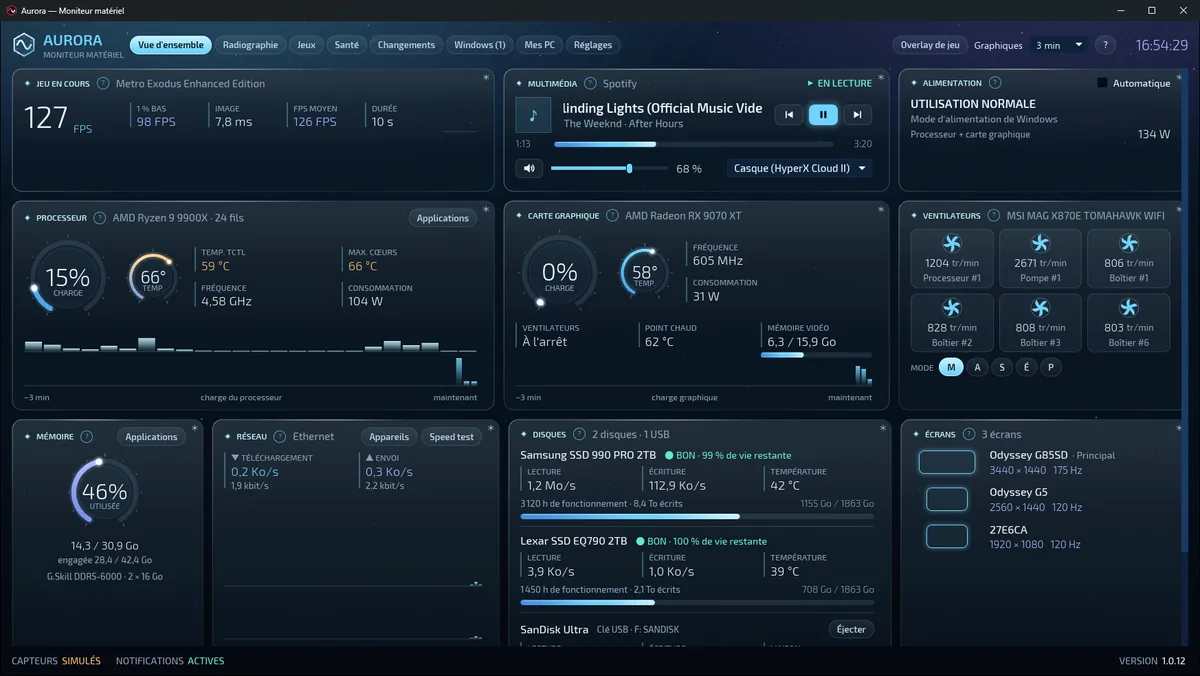Select fan mode M
The width and height of the screenshot is (1200, 676).
pyautogui.click(x=951, y=367)
